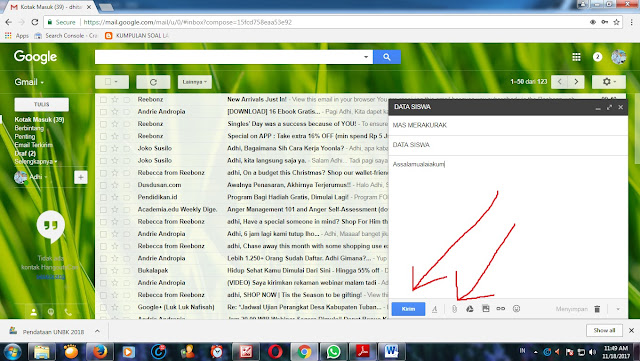The height and width of the screenshot is (361, 640).
Task: Click the blue Kirim send button
Action: pos(408,309)
